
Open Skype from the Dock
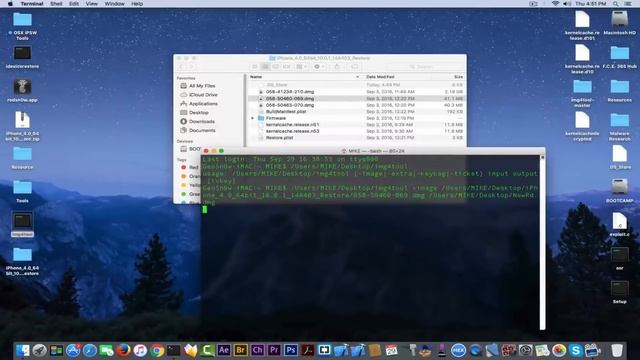coord(576,350)
